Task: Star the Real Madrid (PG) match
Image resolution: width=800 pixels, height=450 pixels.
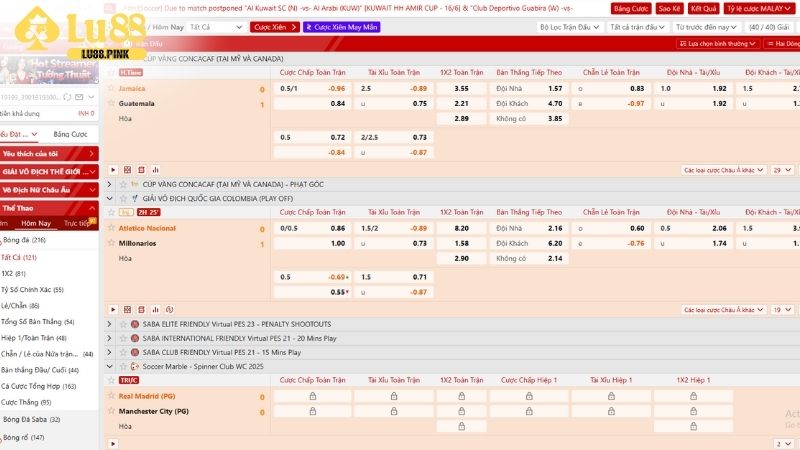Action: pos(111,396)
